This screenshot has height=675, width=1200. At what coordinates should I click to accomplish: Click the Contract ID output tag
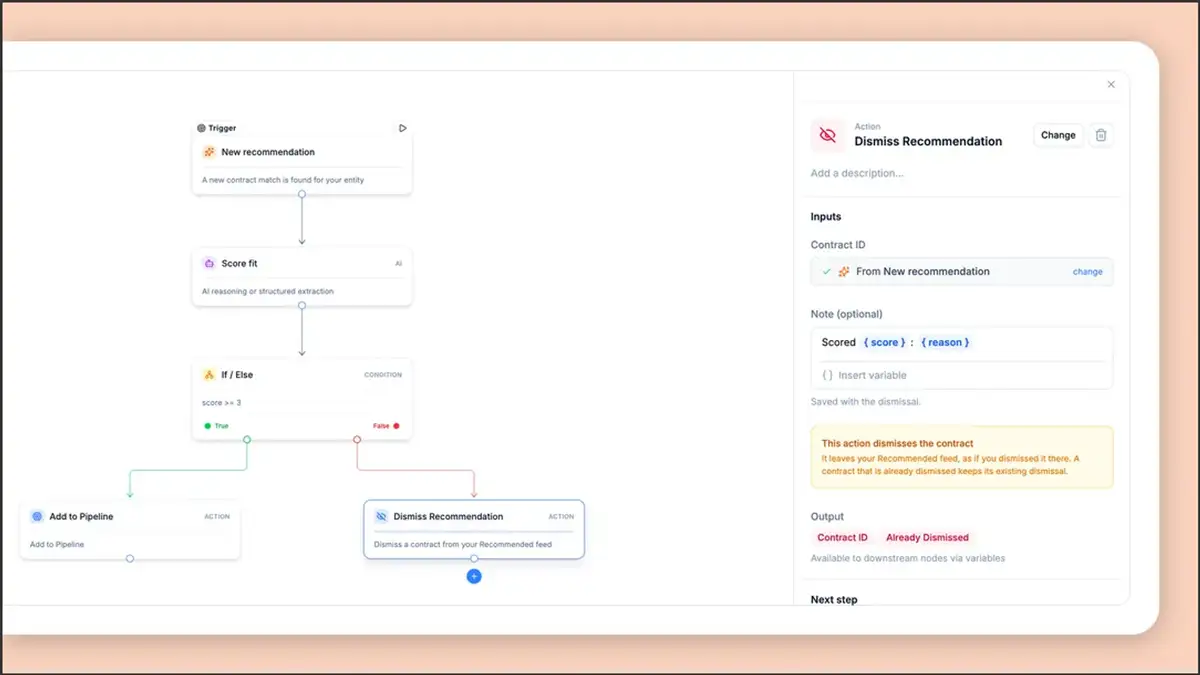(x=842, y=537)
